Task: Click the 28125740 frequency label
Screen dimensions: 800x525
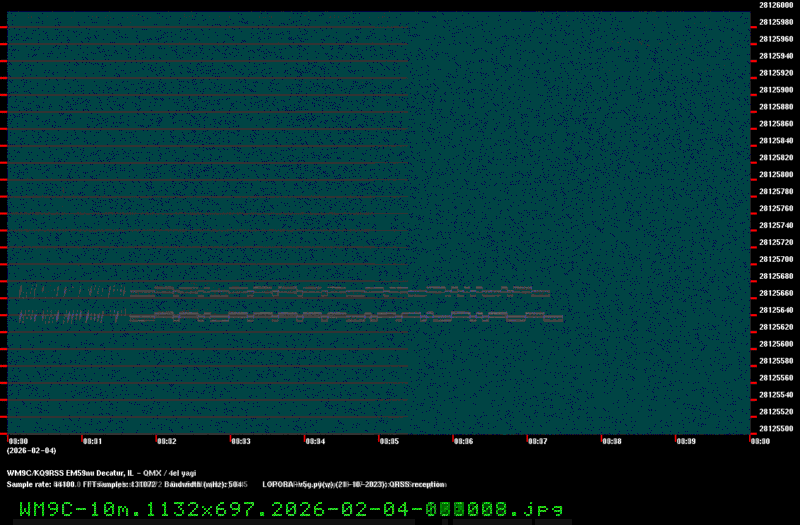Action: point(776,226)
